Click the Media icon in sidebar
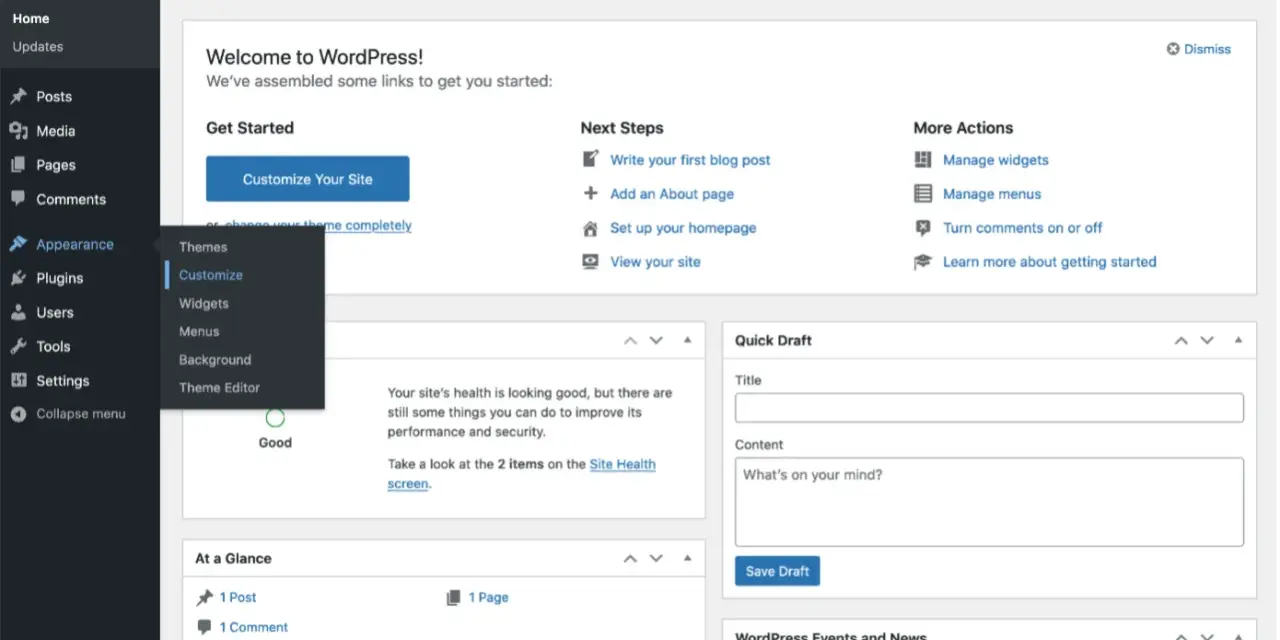Screen dimensions: 1280x640 tap(18, 131)
